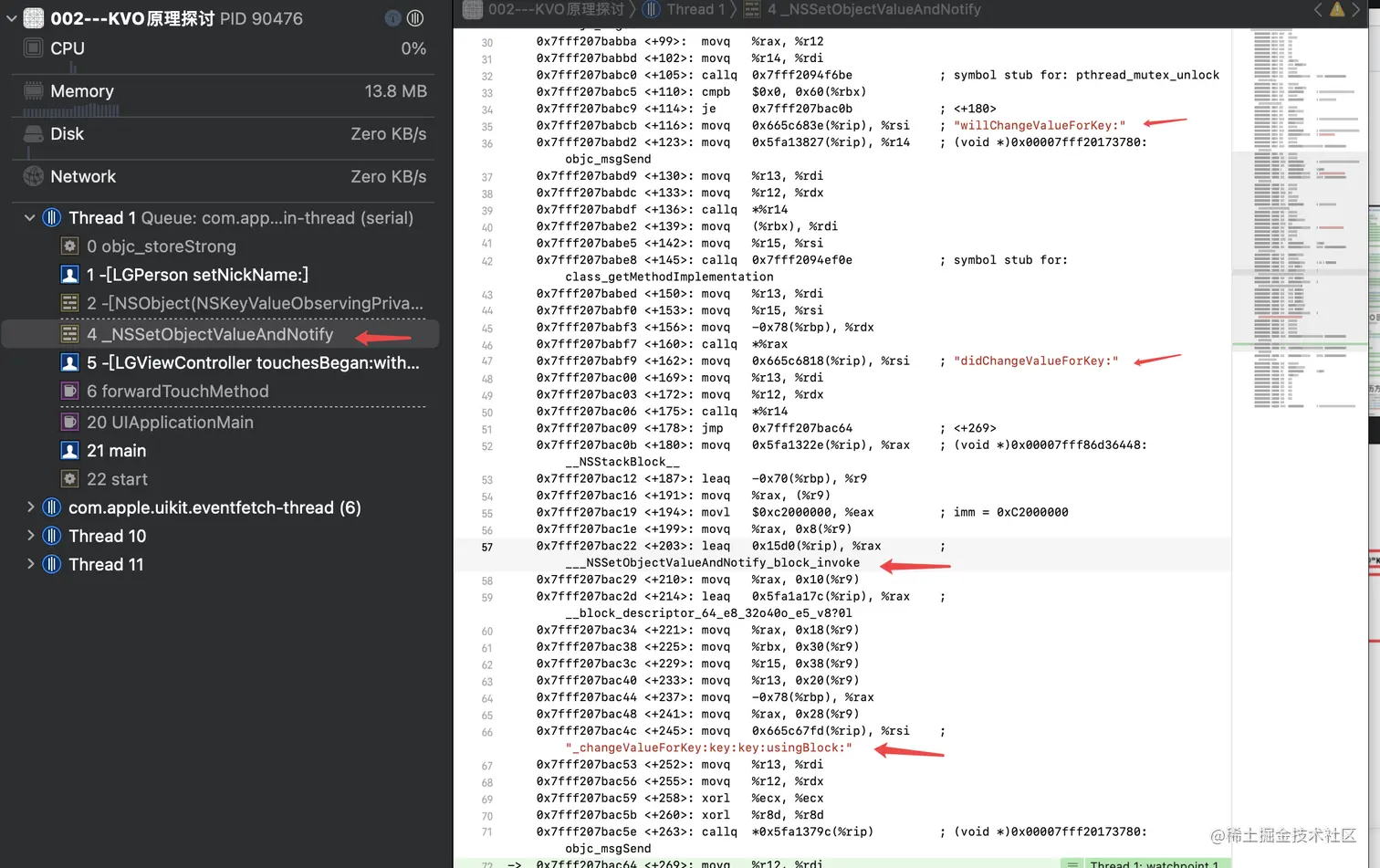
Task: Select frame 5 LGViewController touchesBegan user icon
Action: click(69, 363)
